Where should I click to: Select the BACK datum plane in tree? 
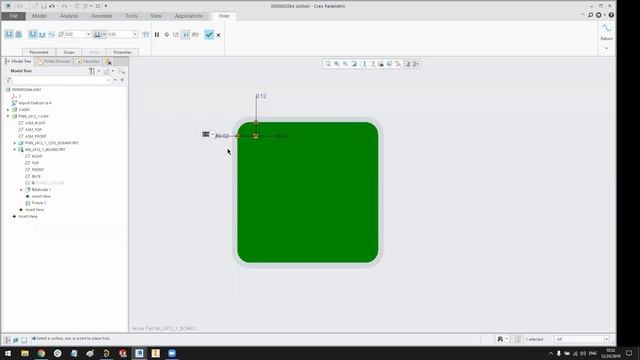pyautogui.click(x=36, y=176)
